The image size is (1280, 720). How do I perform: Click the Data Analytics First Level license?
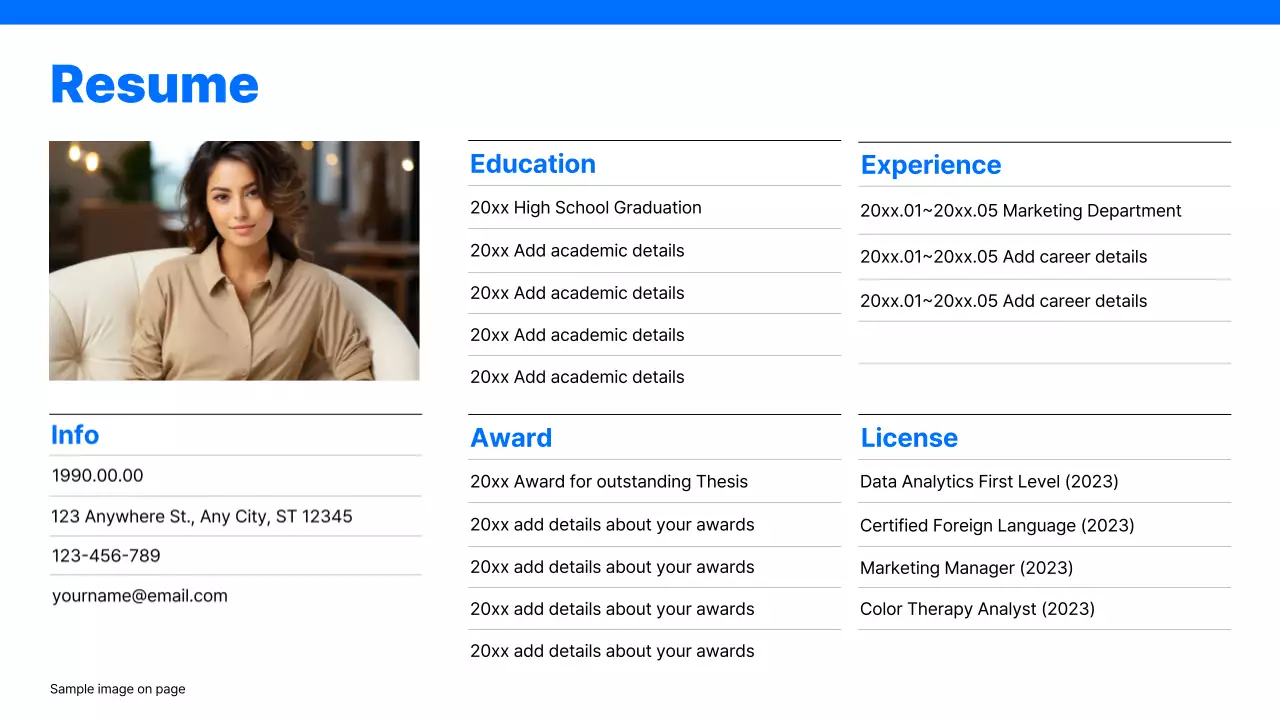pos(989,481)
